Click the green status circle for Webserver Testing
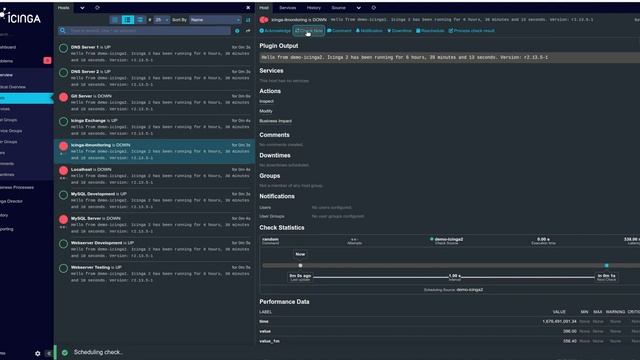 (63, 269)
